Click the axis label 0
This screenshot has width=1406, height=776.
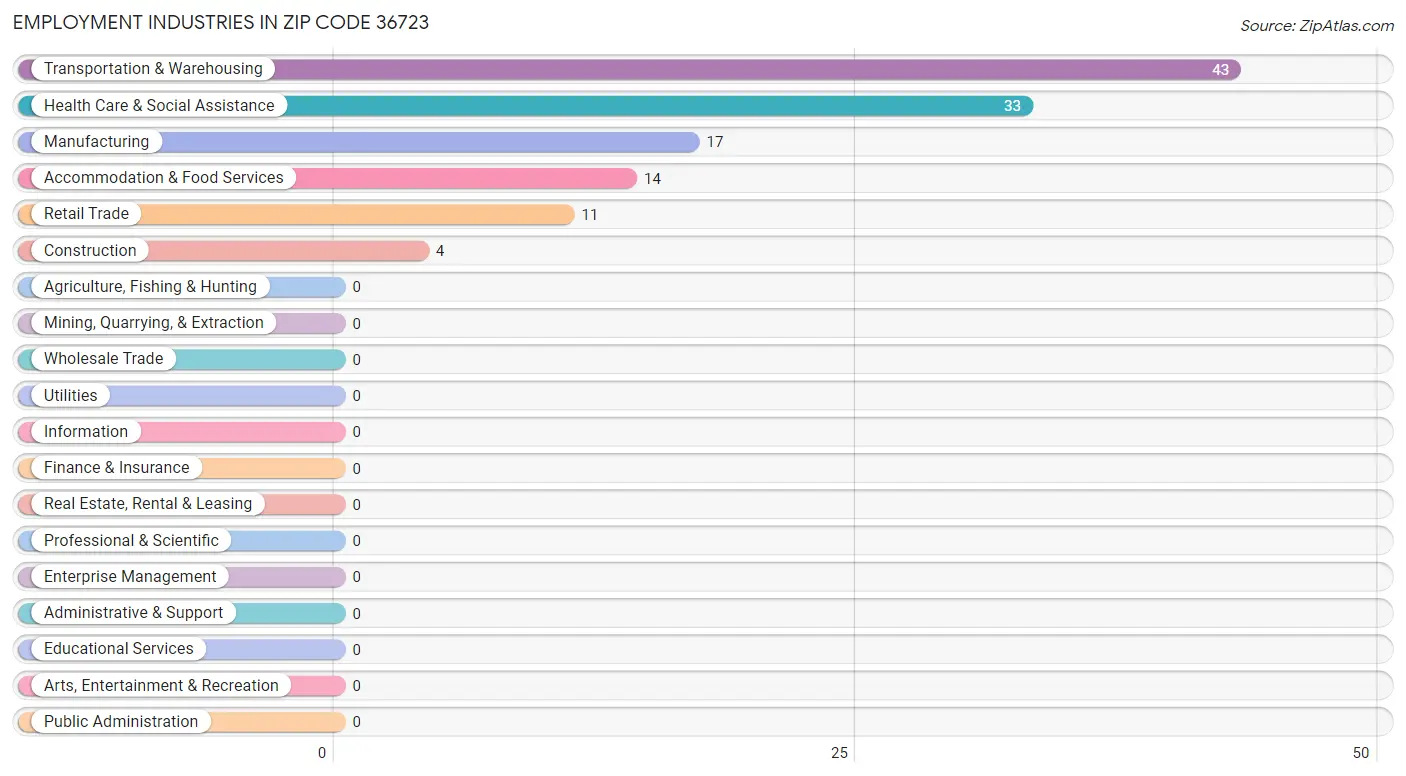point(322,753)
